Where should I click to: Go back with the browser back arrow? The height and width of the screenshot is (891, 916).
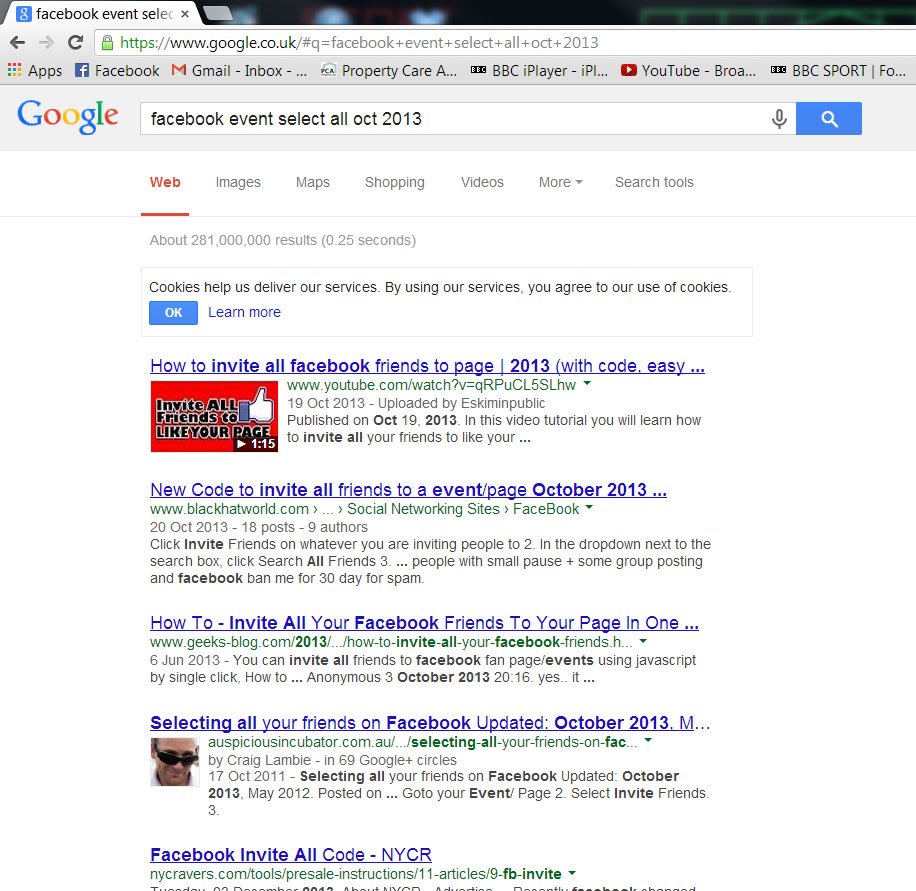coord(18,43)
